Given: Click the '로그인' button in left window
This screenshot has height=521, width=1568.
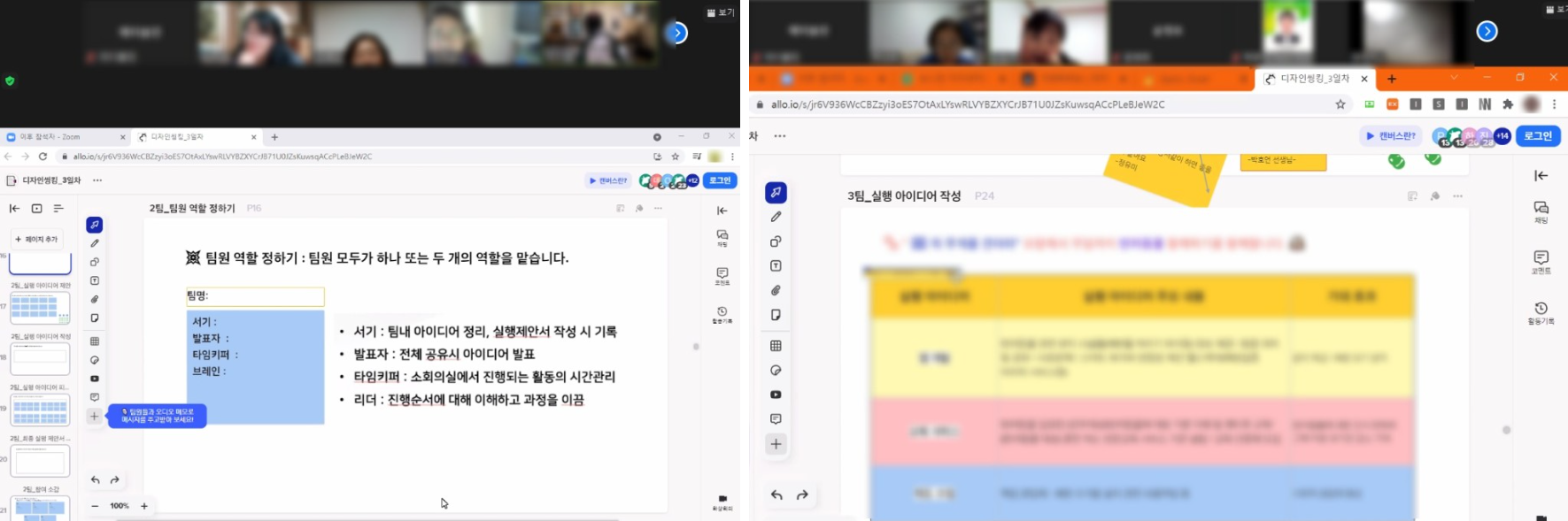Looking at the screenshot, I should [720, 180].
